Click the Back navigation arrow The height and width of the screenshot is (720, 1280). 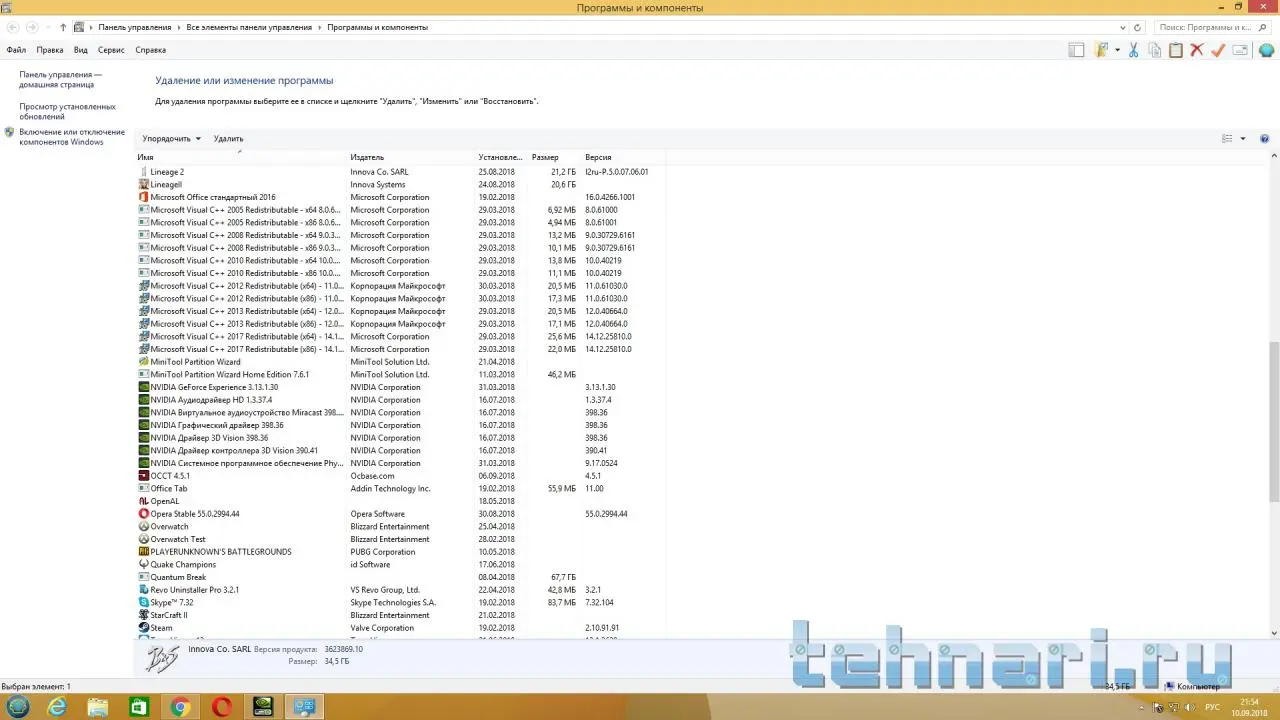(13, 28)
